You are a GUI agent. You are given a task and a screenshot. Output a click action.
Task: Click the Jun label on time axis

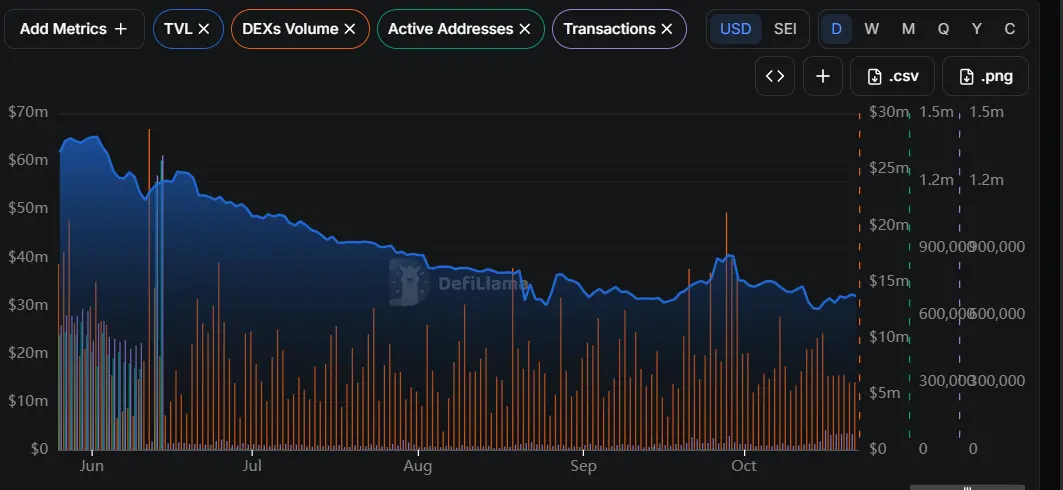click(92, 466)
